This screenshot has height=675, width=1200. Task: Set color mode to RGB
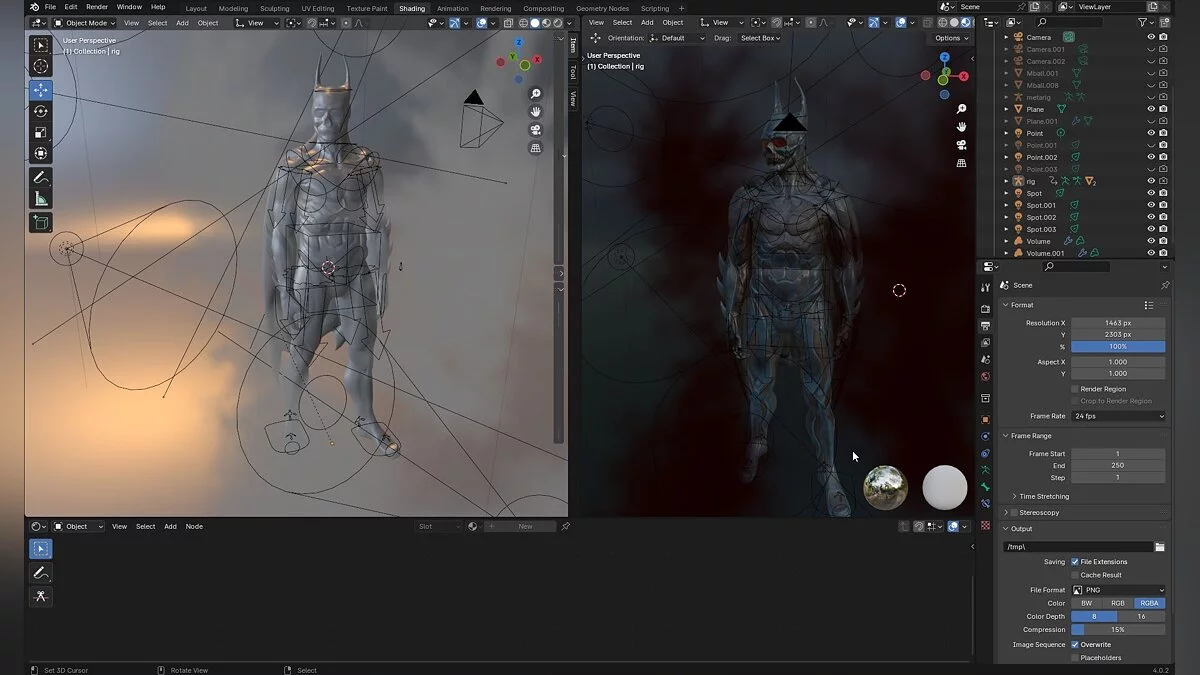pyautogui.click(x=1118, y=603)
